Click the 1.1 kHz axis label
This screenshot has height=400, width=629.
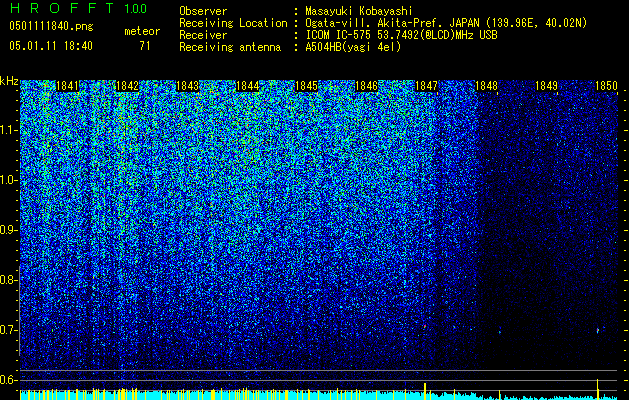click(x=8, y=130)
